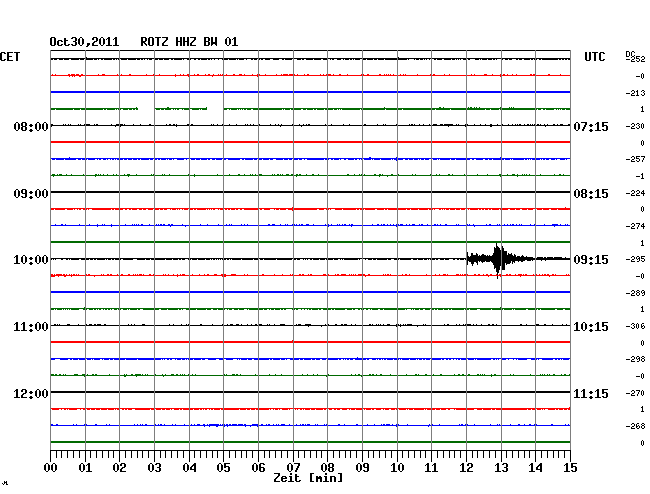Select DC offset value -224
The height and width of the screenshot is (494, 650).
coord(635,193)
